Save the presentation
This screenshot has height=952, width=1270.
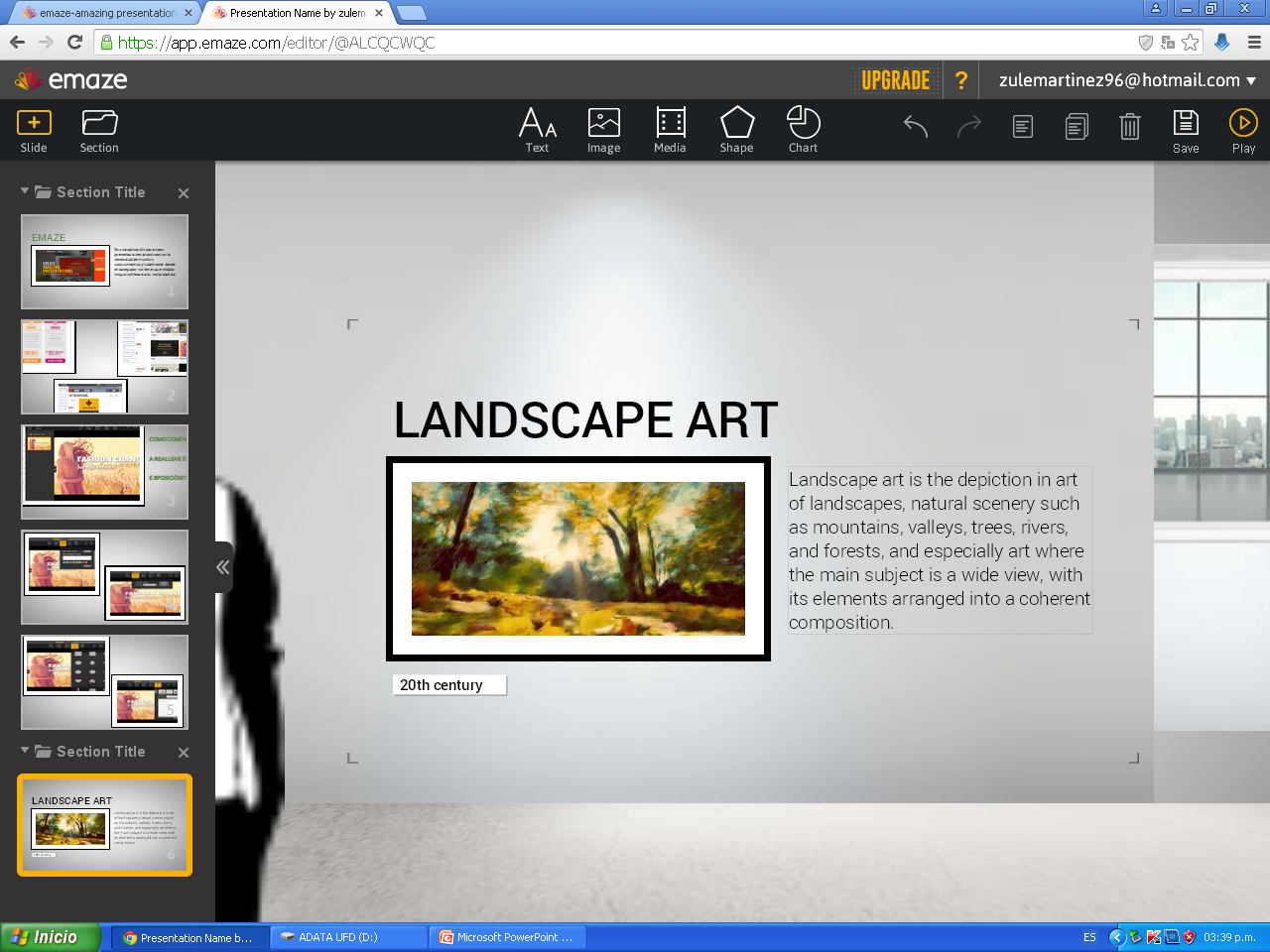[1186, 131]
